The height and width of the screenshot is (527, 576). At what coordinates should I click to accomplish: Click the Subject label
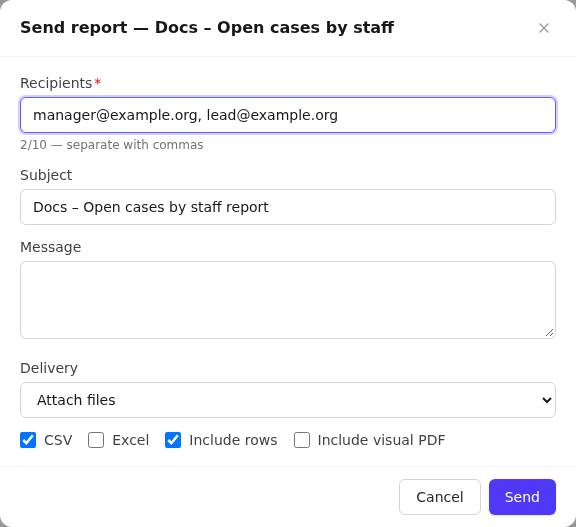point(46,175)
